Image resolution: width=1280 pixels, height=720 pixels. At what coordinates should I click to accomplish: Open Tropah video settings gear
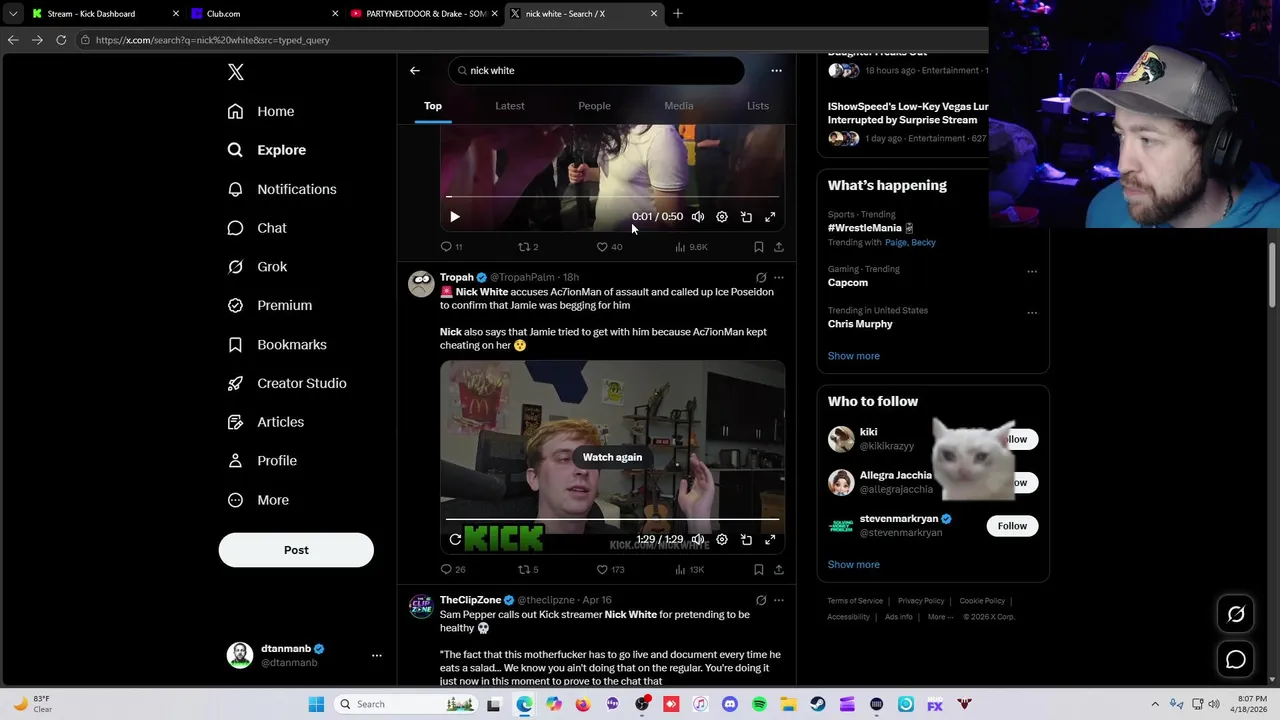(722, 540)
